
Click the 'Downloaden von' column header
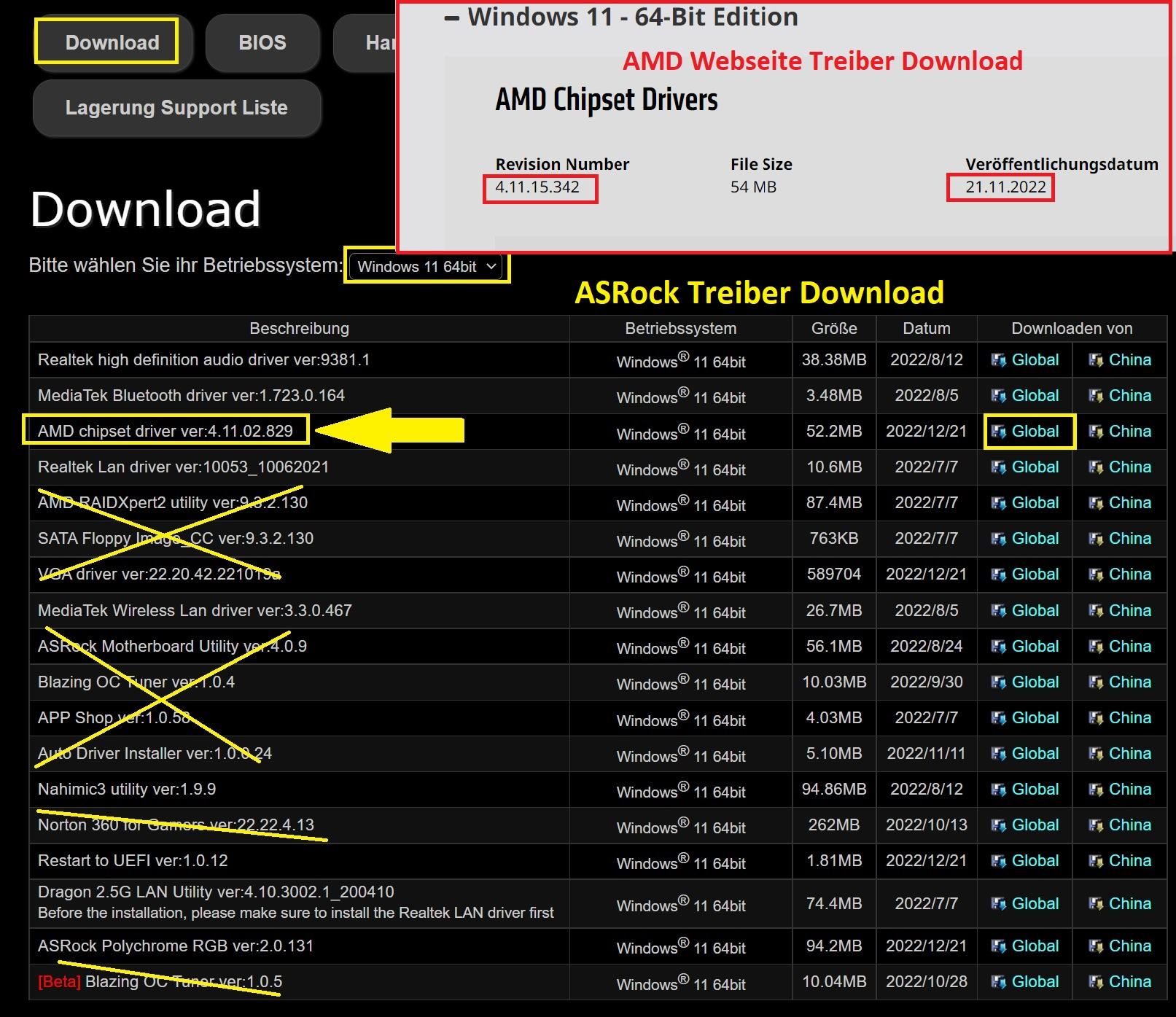(1072, 329)
